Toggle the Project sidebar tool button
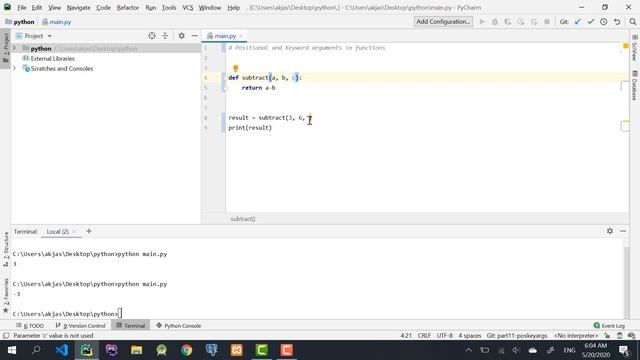The image size is (640, 360). 6,48
